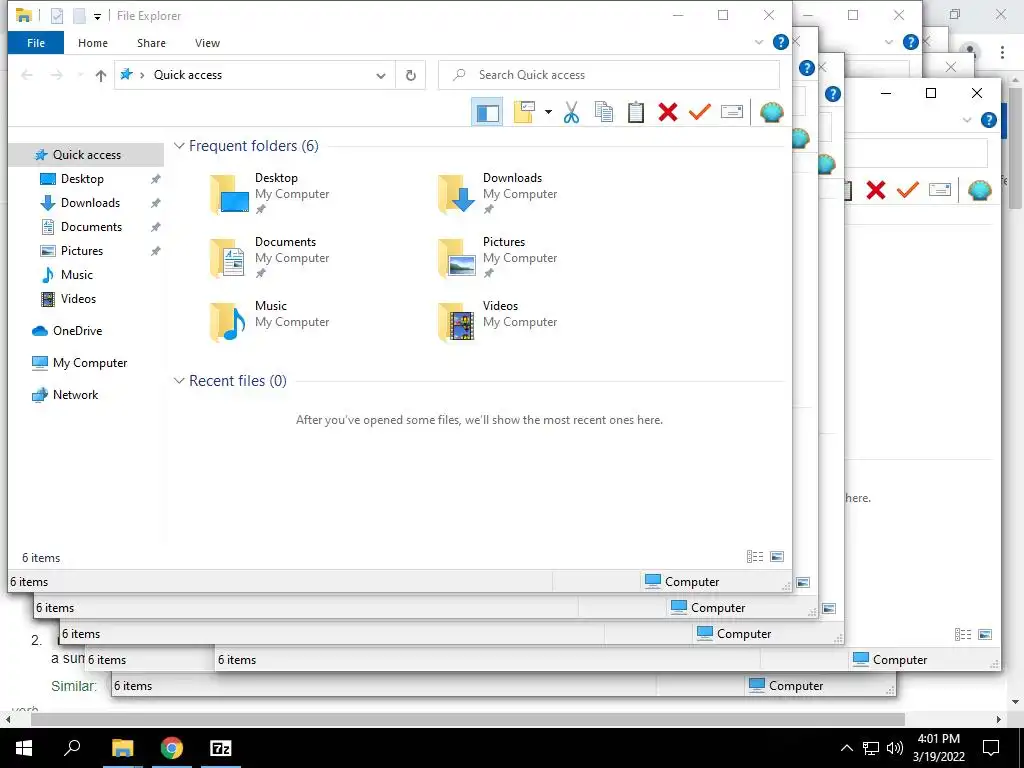Show hidden system tray icons
This screenshot has width=1024, height=768.
[846, 748]
